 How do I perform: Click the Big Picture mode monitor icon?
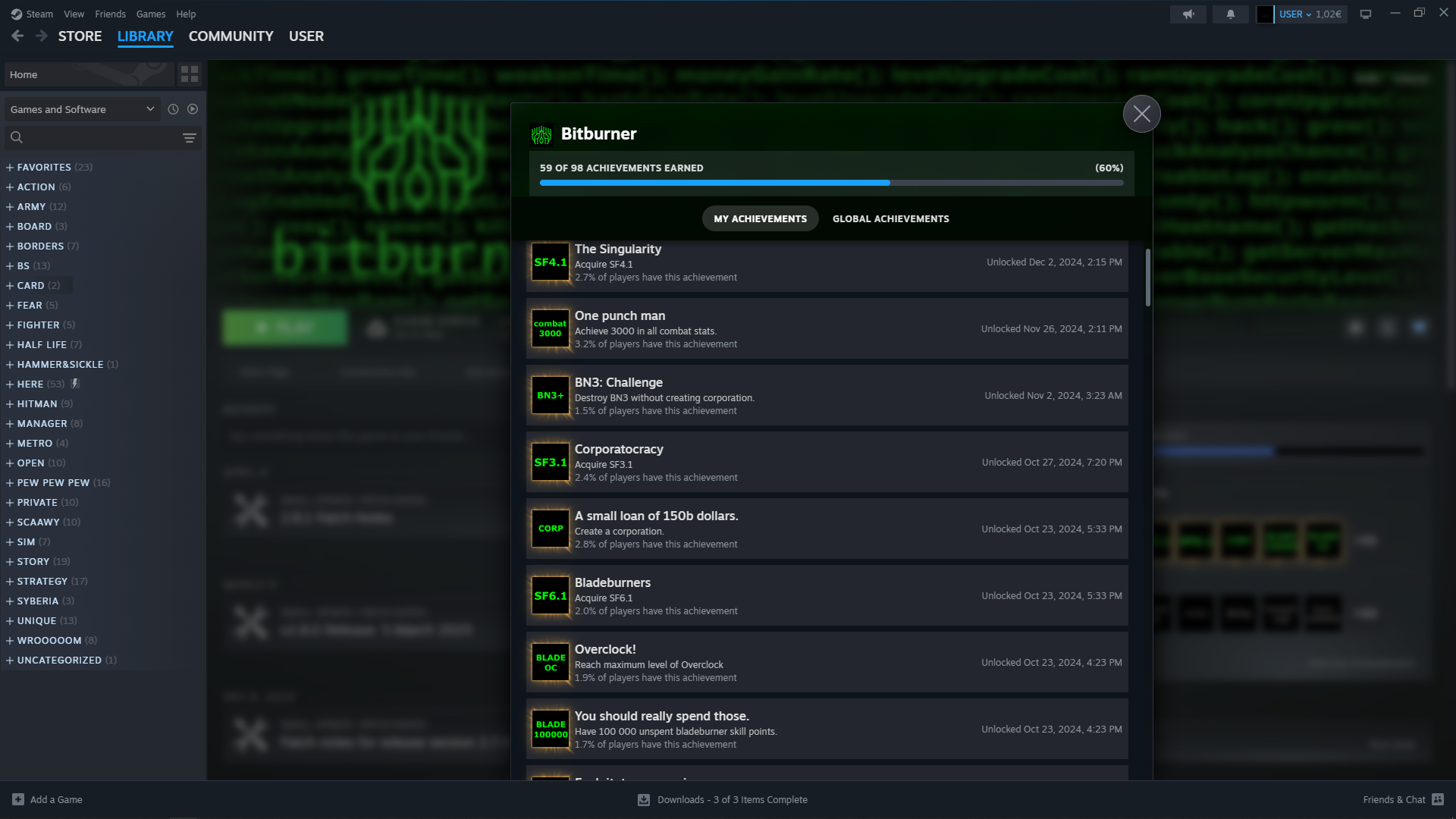1365,14
